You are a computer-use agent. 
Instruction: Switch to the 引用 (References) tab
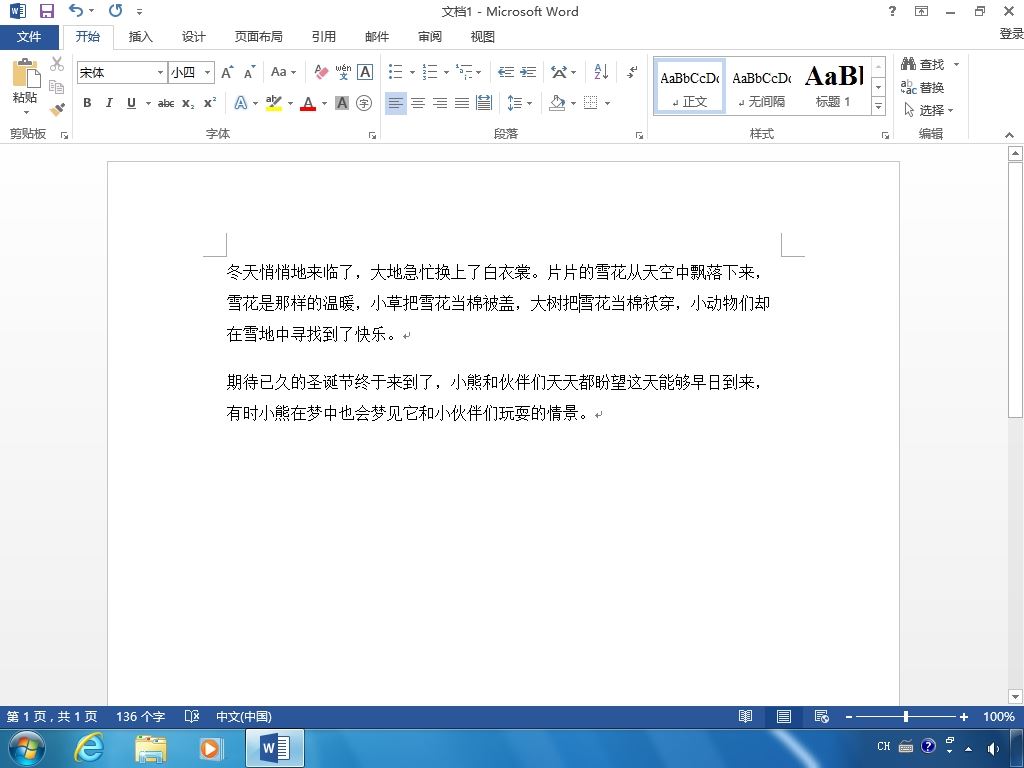coord(324,37)
